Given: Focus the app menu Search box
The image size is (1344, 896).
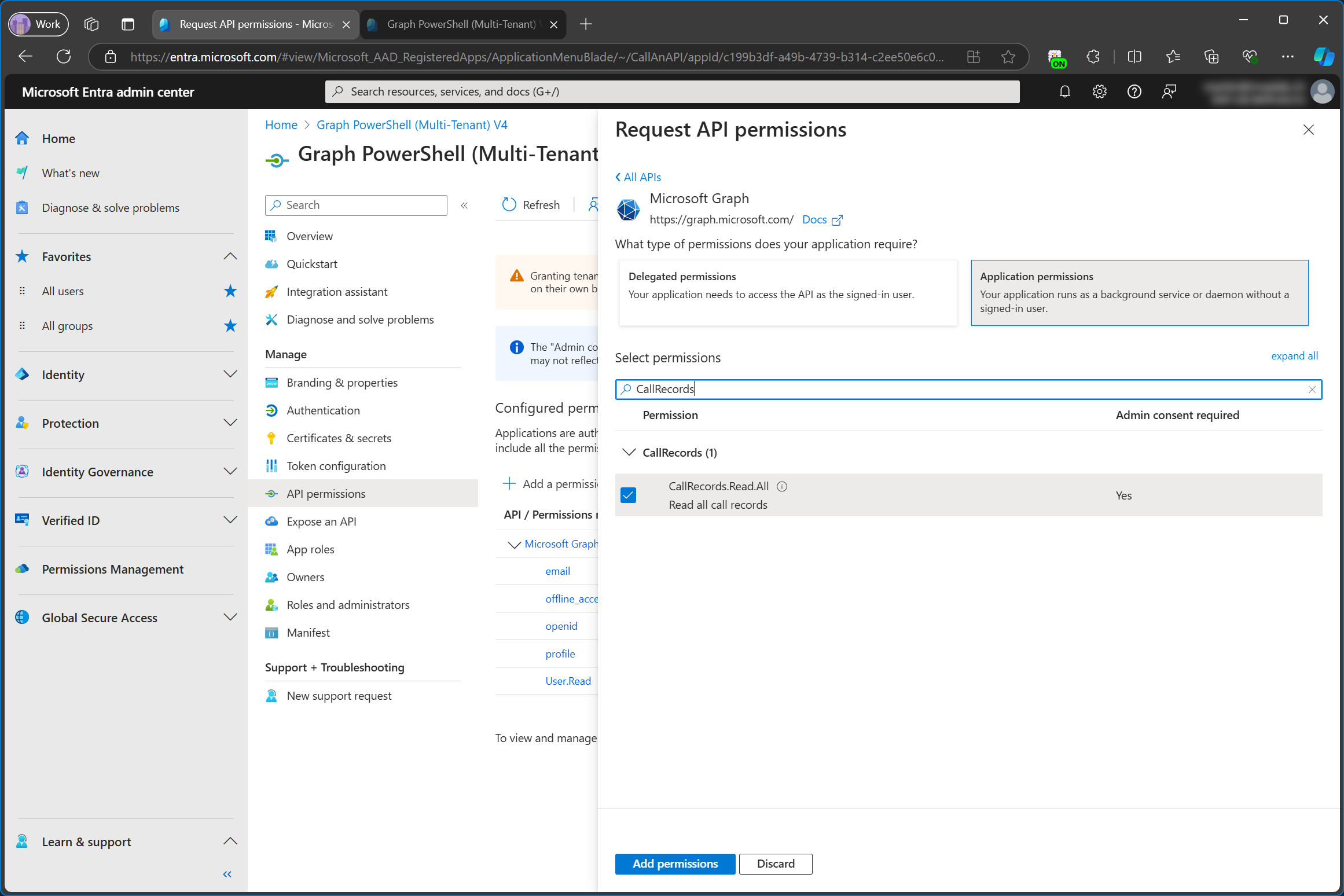Looking at the screenshot, I should tap(356, 205).
